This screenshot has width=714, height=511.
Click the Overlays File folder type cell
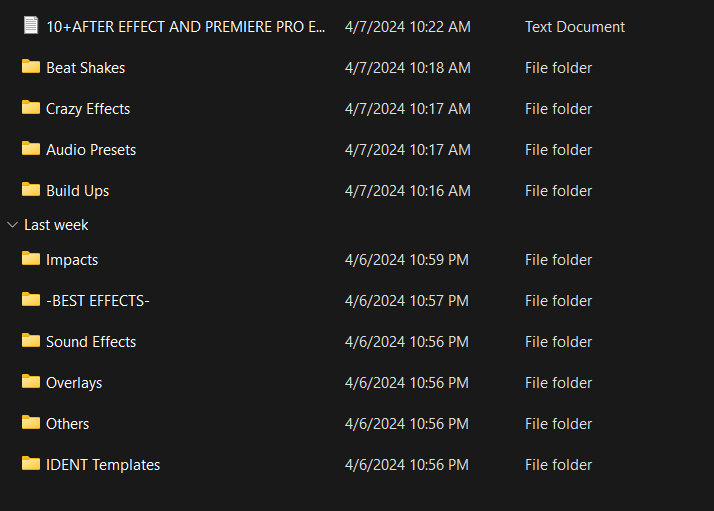[x=558, y=383]
